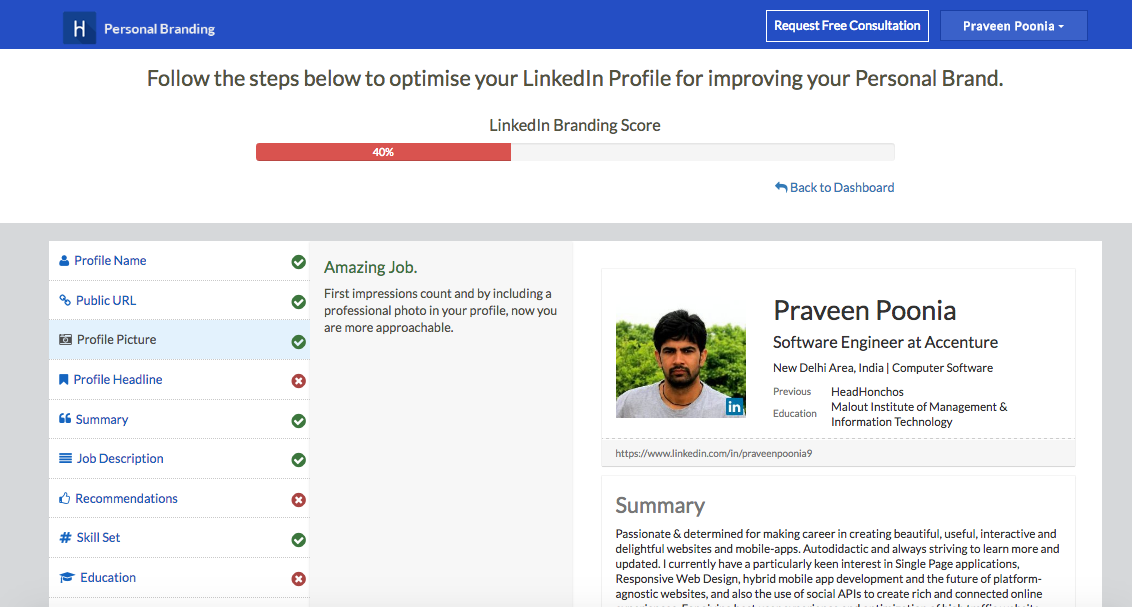
Task: Click the quote icon beside Summary
Action: pos(65,419)
